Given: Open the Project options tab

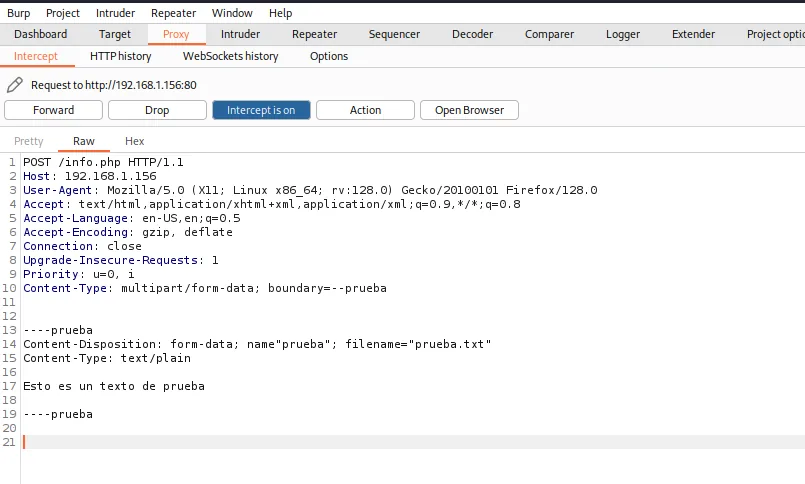Looking at the screenshot, I should coord(775,34).
